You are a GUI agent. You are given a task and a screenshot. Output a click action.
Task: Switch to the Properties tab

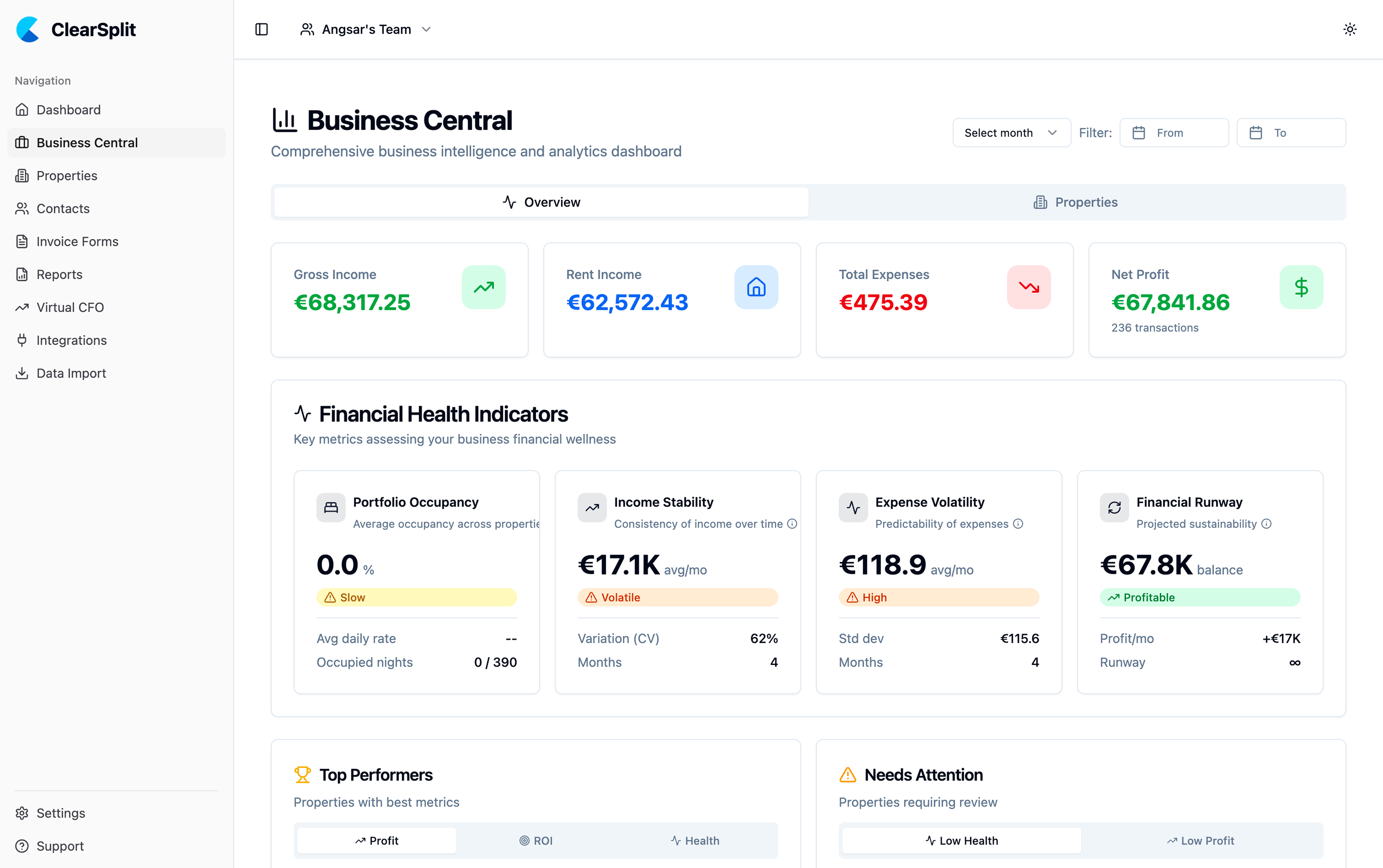[1076, 202]
